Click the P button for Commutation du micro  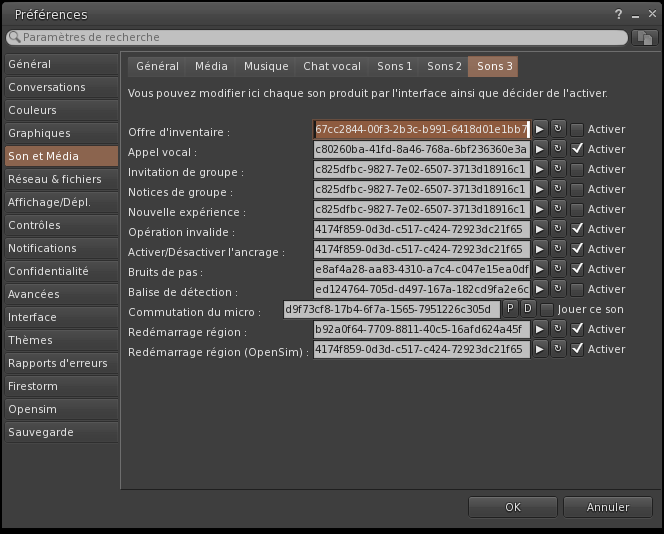coord(510,309)
